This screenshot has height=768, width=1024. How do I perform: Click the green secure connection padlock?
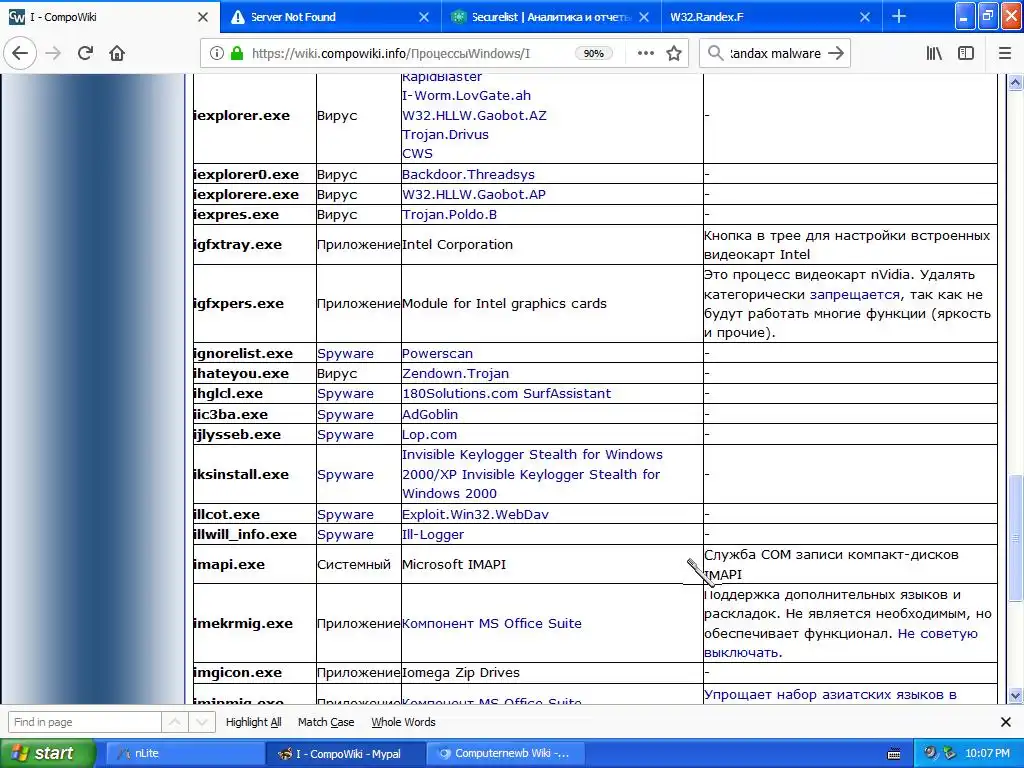point(237,53)
